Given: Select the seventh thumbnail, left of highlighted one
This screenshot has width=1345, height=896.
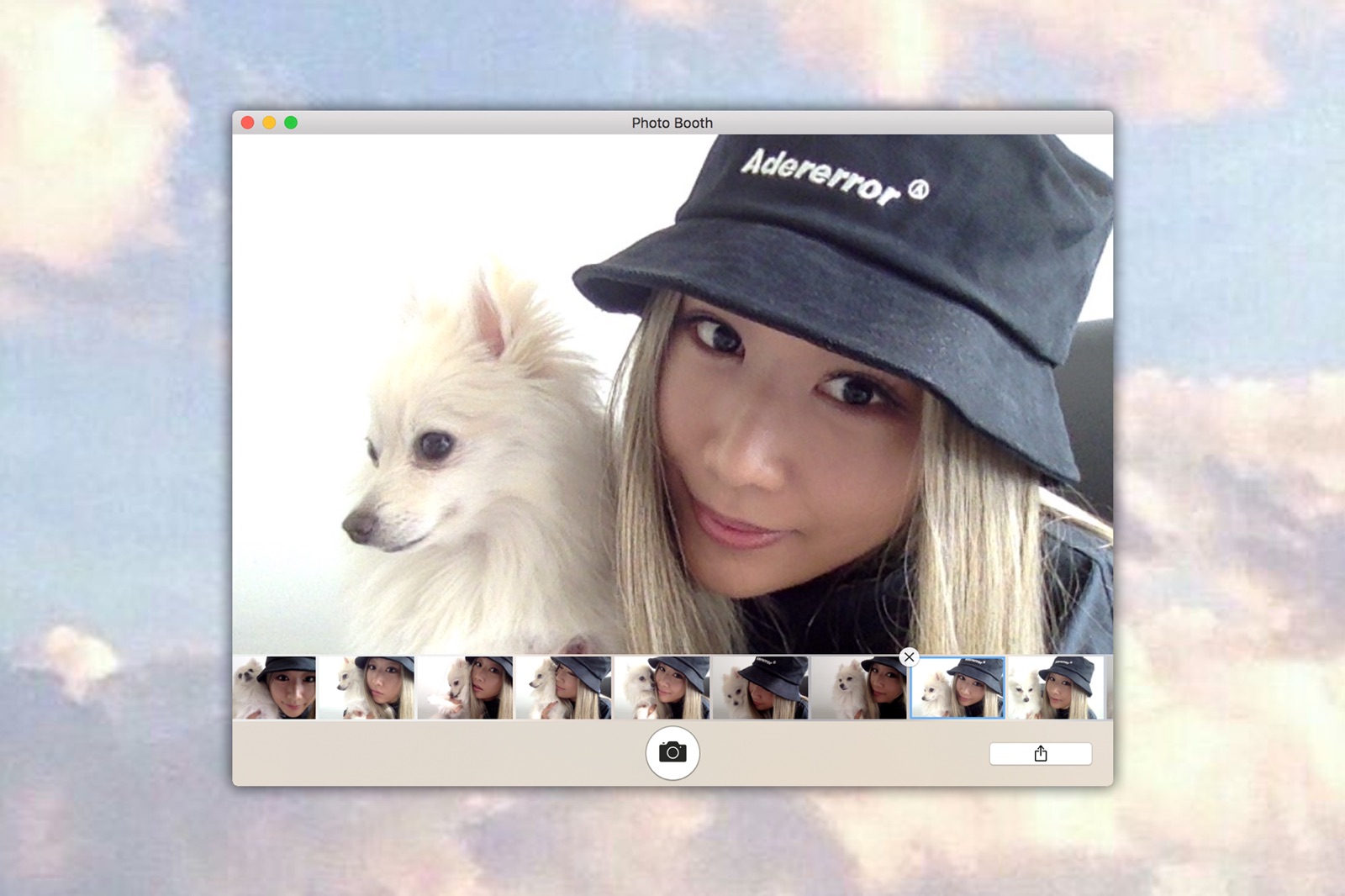Looking at the screenshot, I should [858, 689].
